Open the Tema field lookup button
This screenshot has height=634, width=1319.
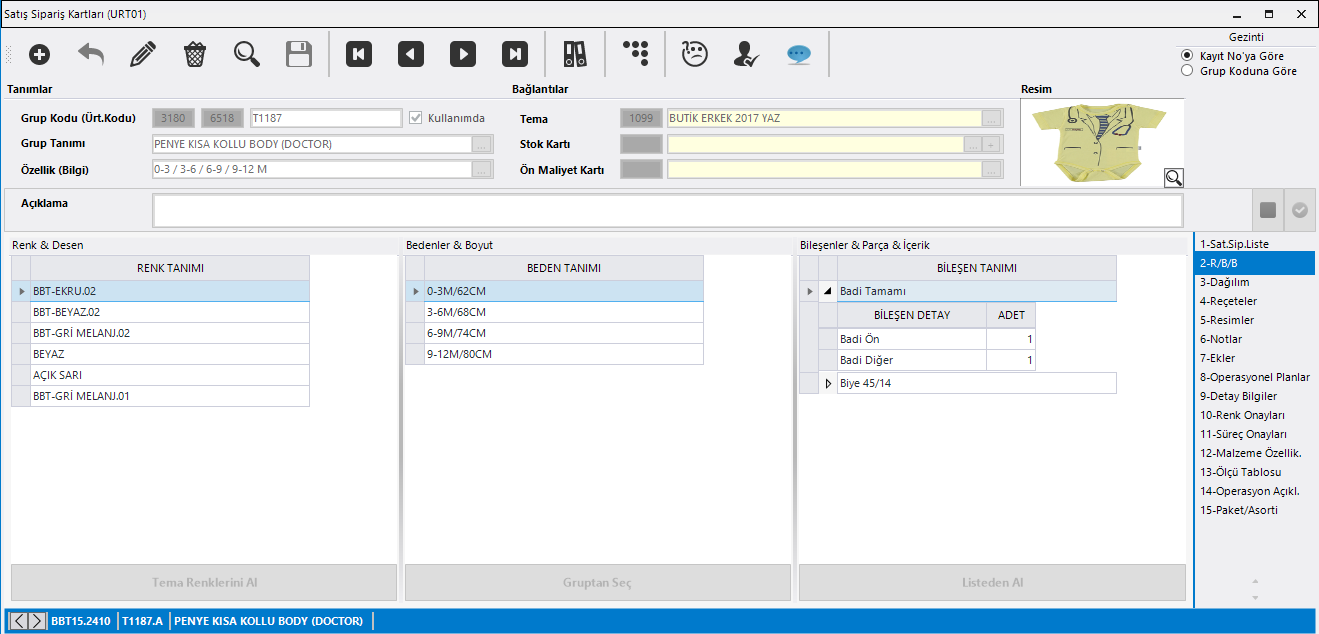[x=991, y=118]
